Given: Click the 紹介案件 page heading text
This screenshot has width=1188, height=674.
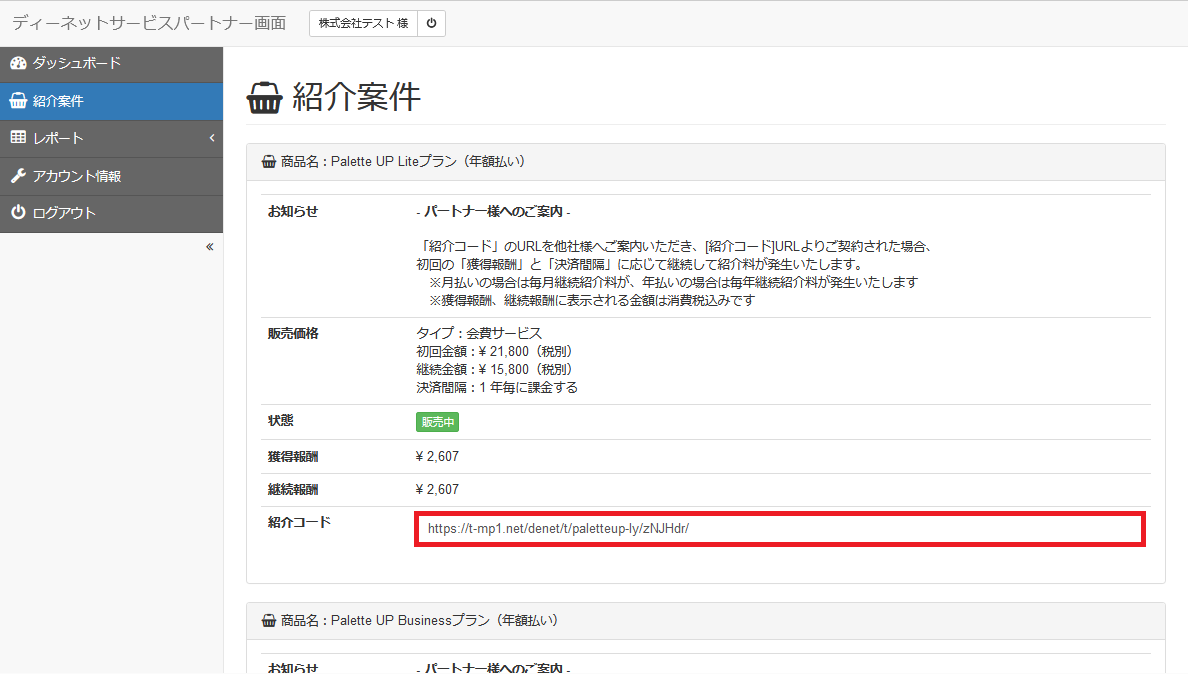Looking at the screenshot, I should pyautogui.click(x=356, y=97).
